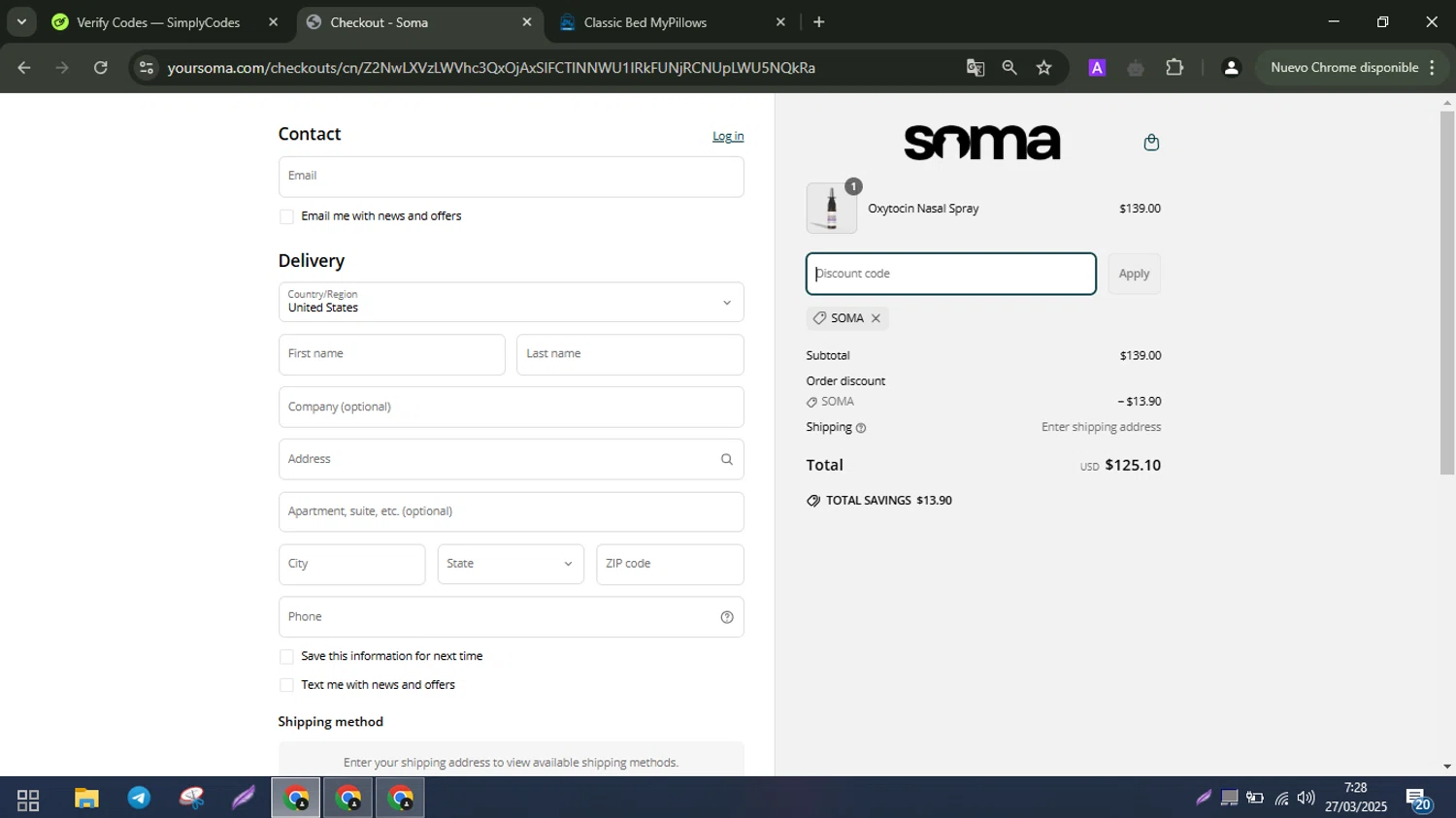Click the search icon in the Address field

click(726, 459)
